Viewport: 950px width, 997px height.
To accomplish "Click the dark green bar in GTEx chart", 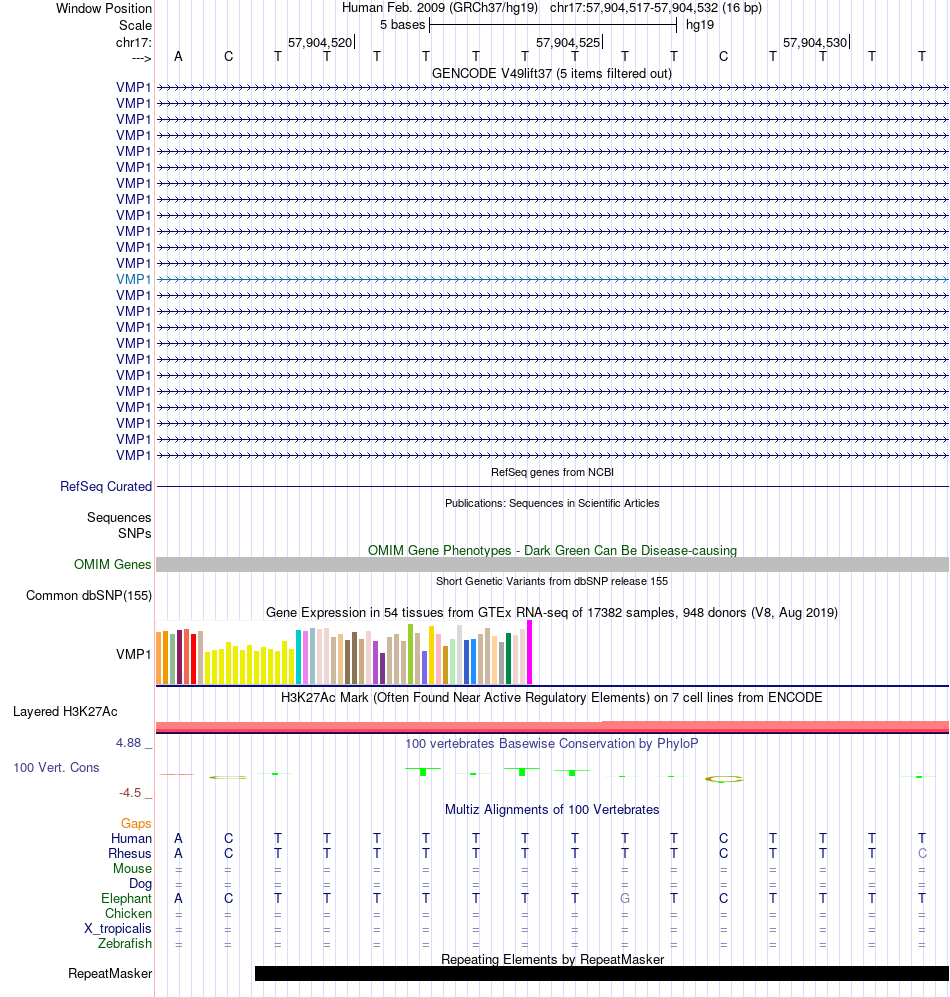I will pyautogui.click(x=509, y=659).
